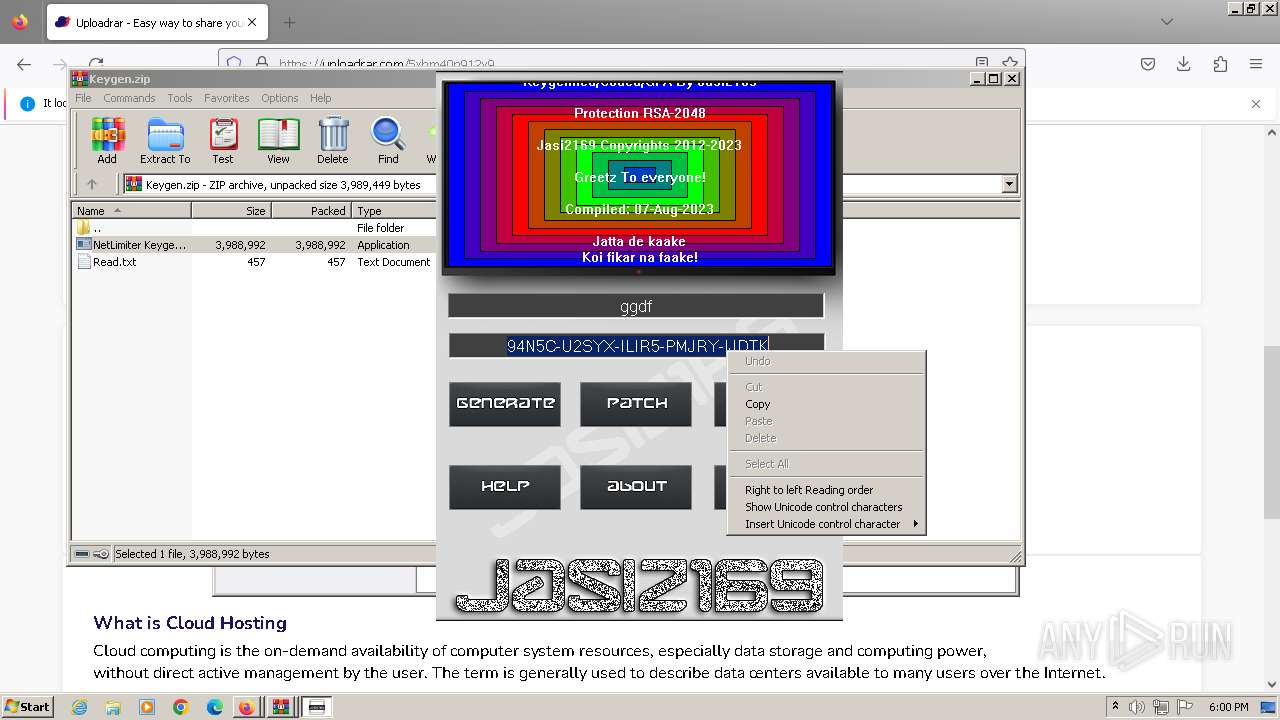Click the Add archive toolbar icon
This screenshot has height=720, width=1280.
point(107,140)
